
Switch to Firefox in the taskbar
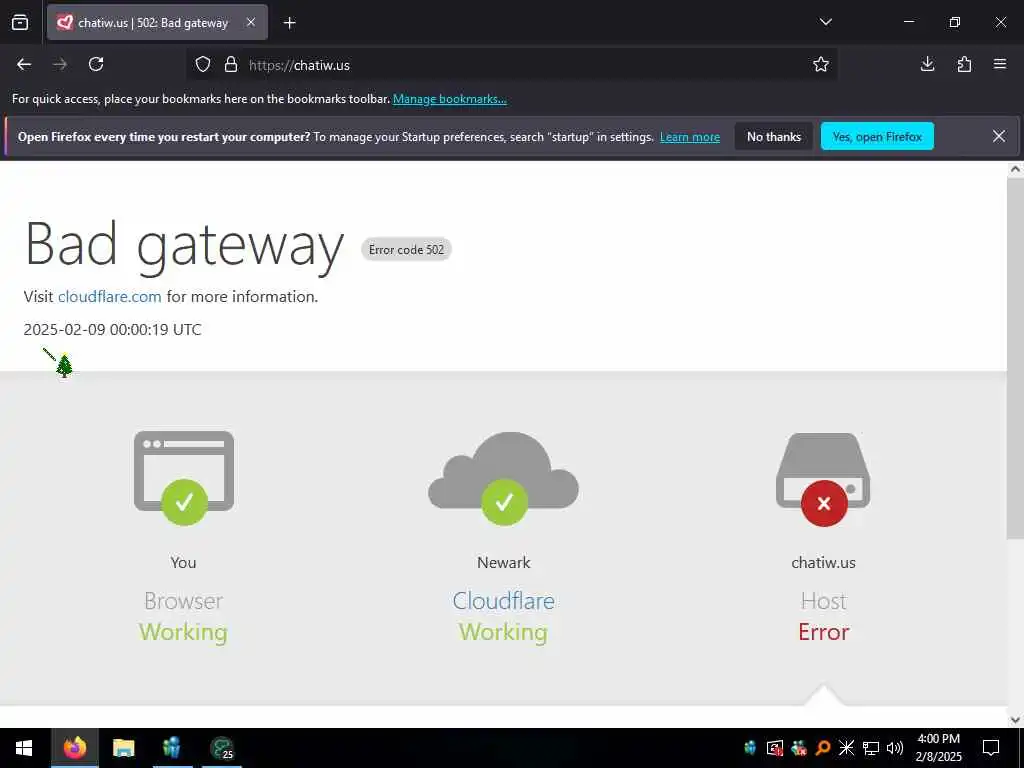(75, 748)
